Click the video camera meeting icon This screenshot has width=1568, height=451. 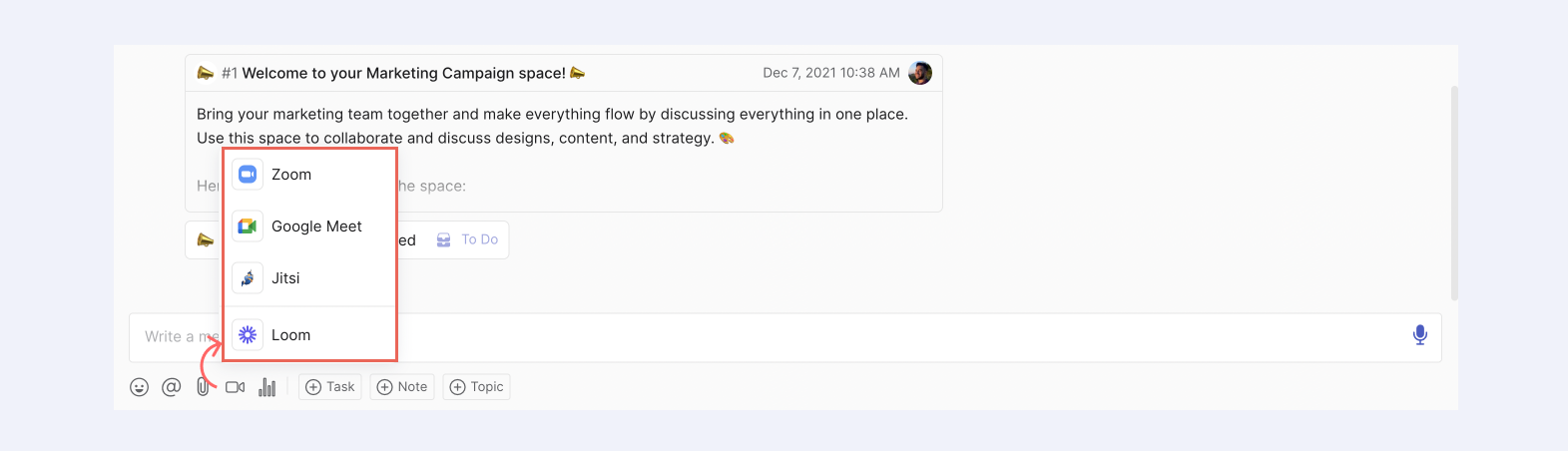(236, 387)
